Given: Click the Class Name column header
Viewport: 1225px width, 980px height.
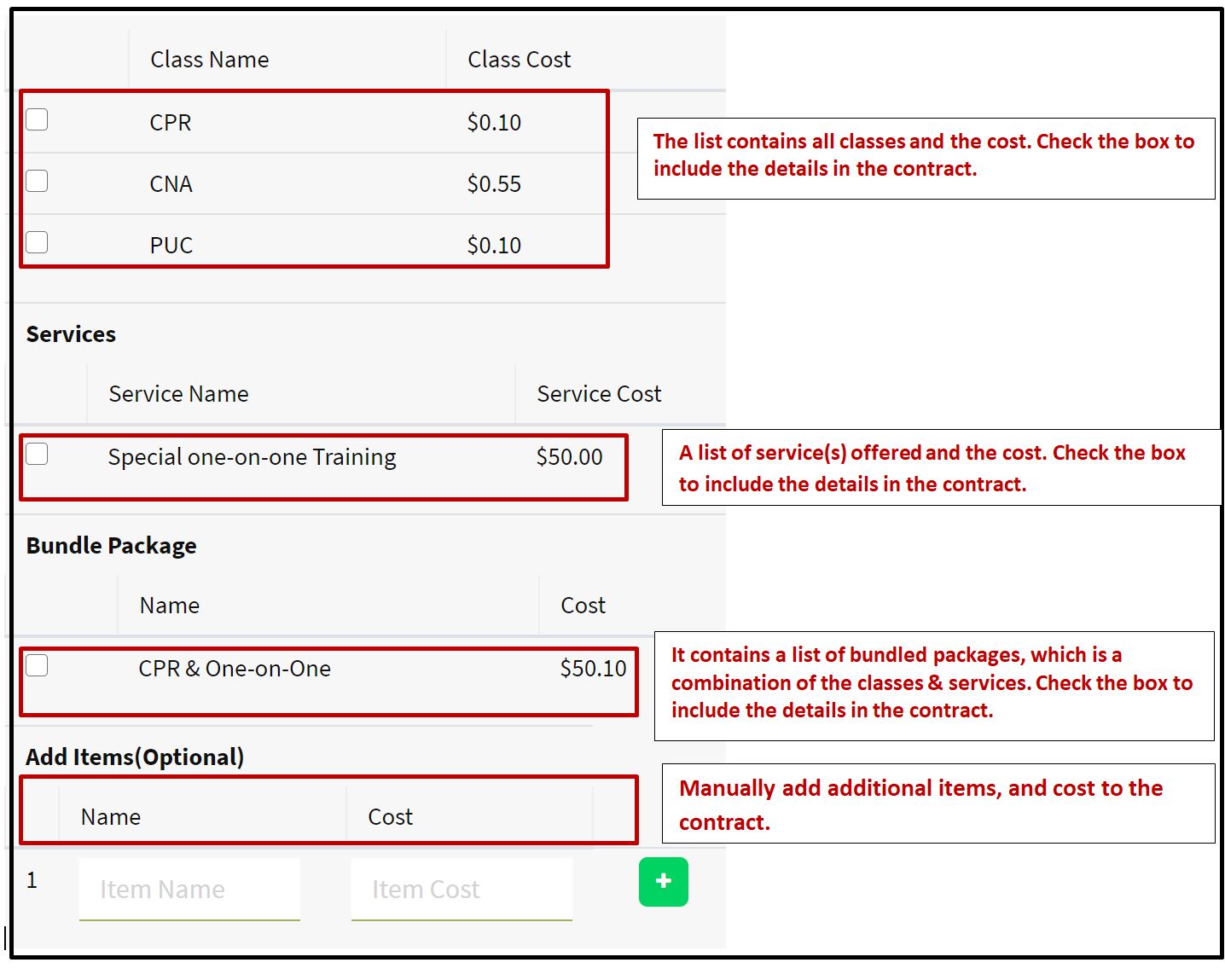Looking at the screenshot, I should (209, 60).
